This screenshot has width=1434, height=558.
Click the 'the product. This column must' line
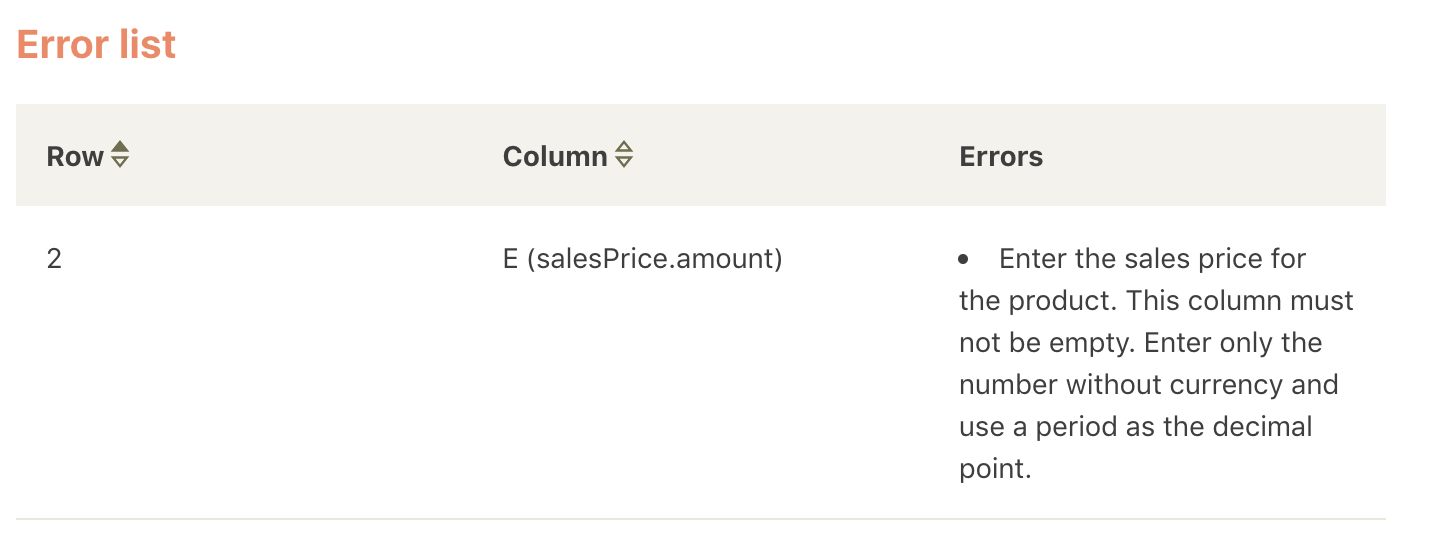point(1156,301)
